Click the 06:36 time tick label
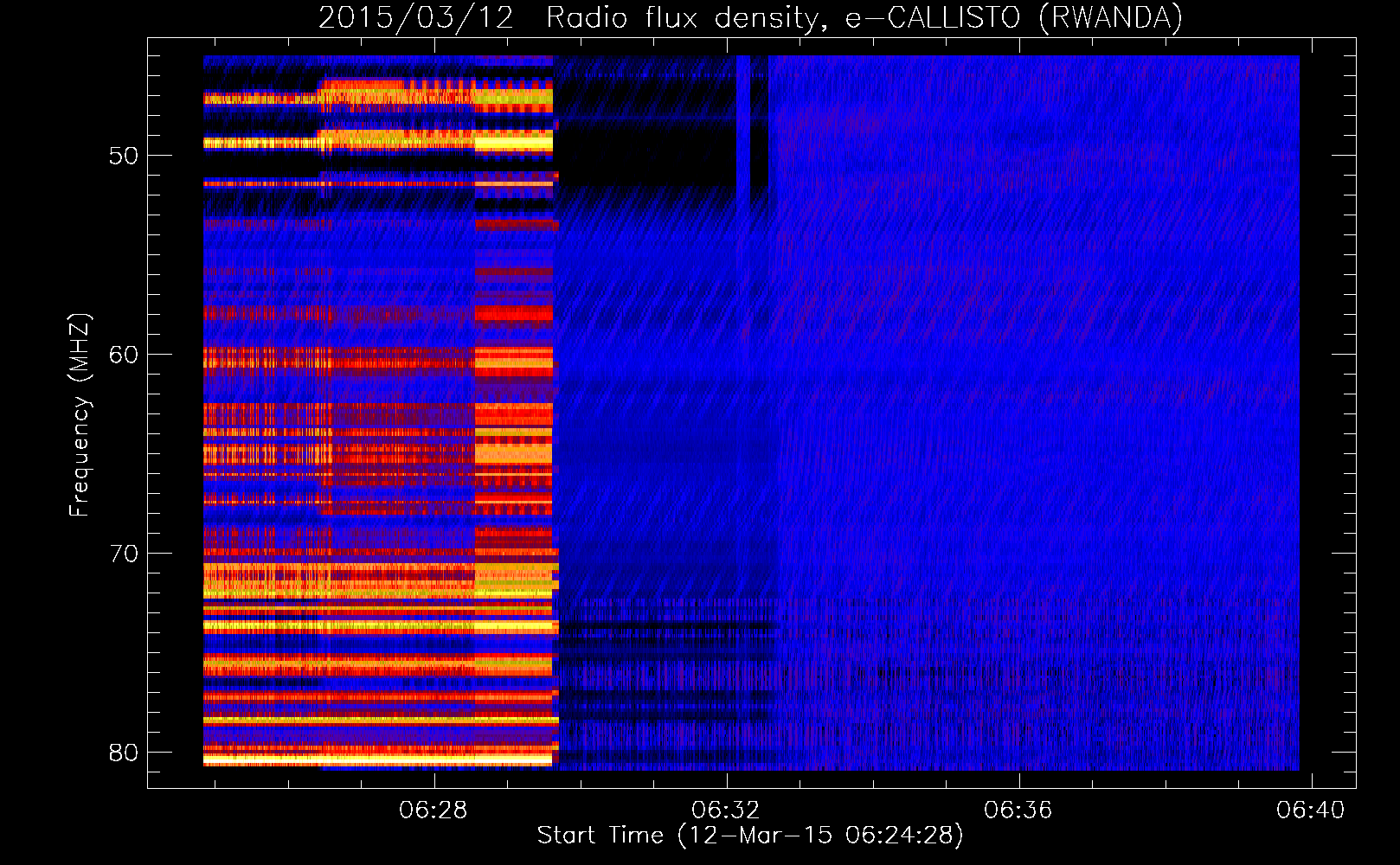This screenshot has height=865, width=1400. click(x=1018, y=811)
